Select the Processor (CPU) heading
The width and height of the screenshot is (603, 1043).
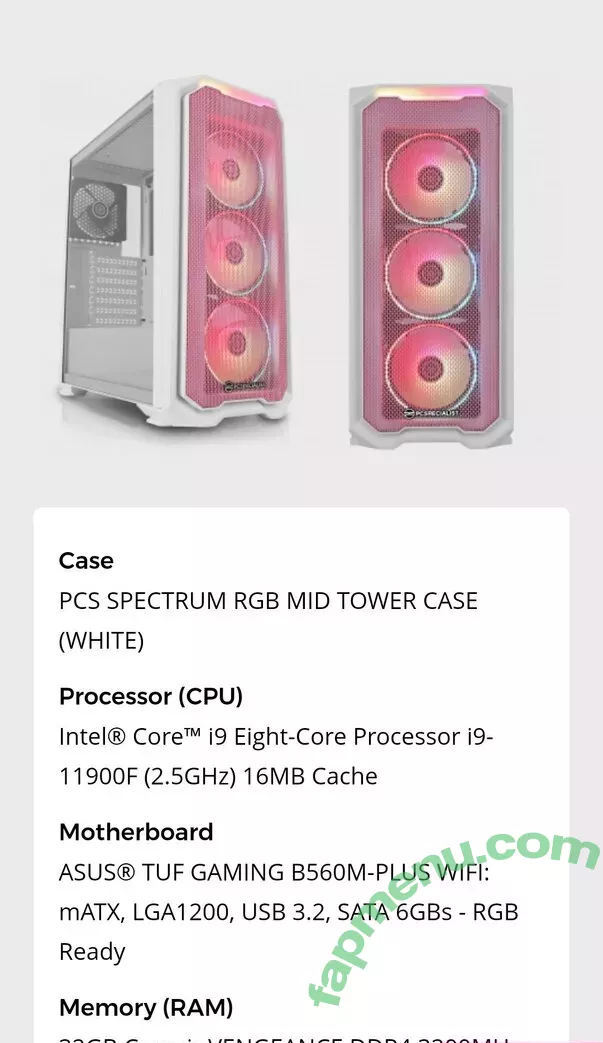(151, 696)
